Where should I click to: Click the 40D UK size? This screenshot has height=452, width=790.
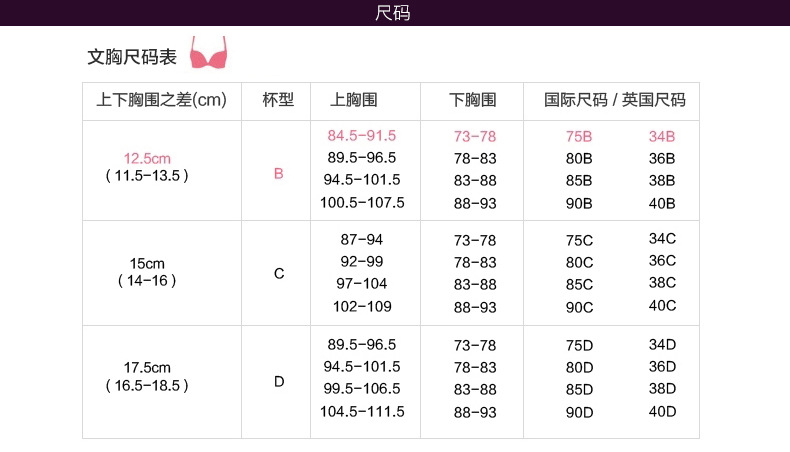click(662, 410)
